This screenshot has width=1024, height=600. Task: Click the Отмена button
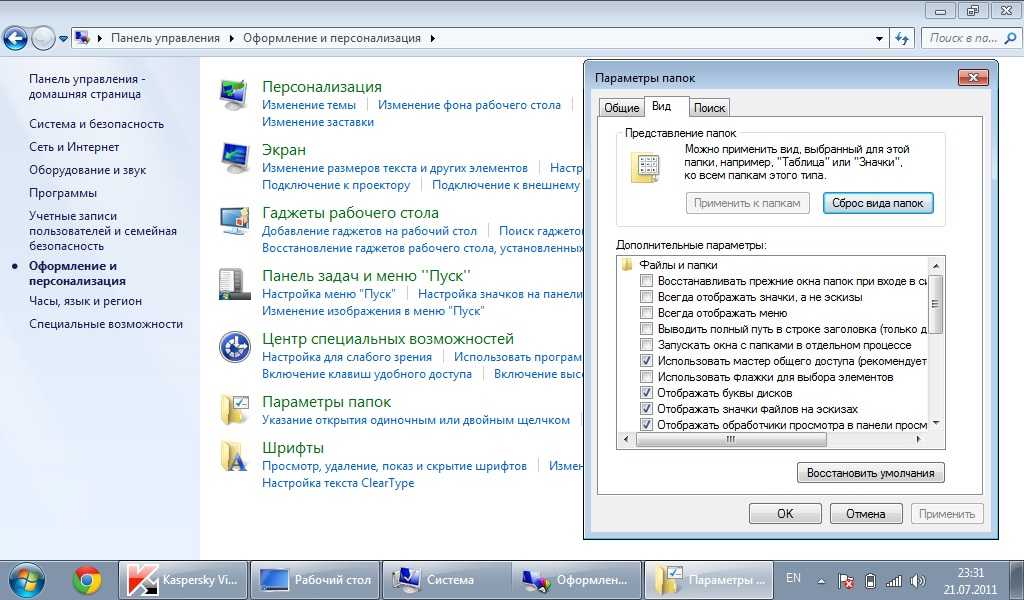pos(866,514)
